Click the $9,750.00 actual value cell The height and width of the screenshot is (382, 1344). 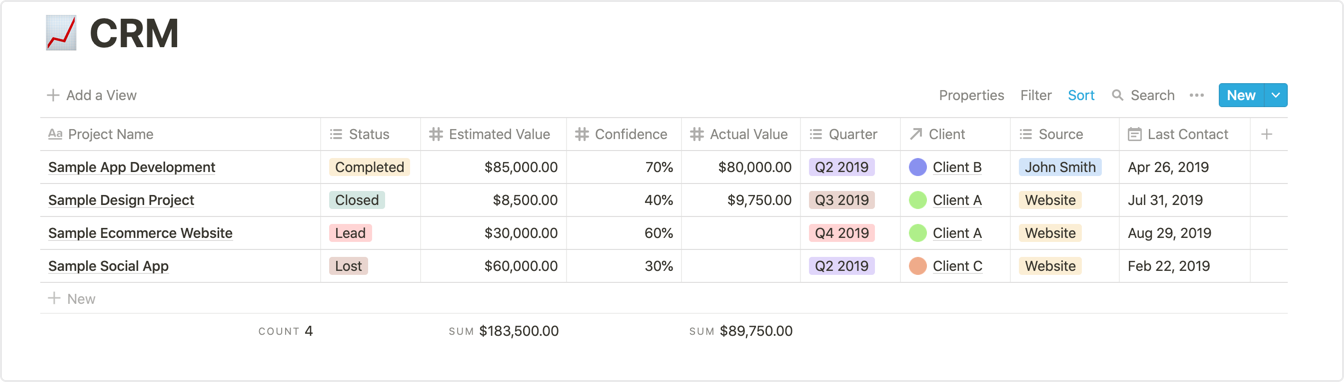point(741,200)
